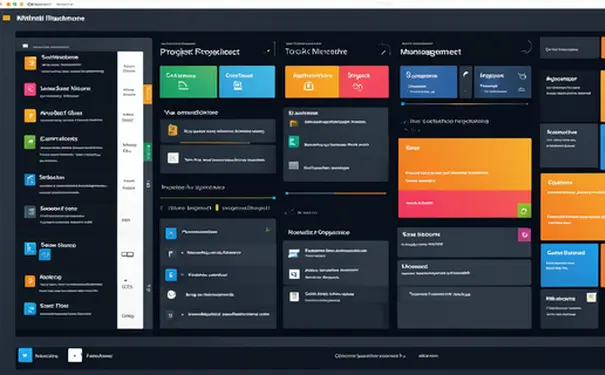Screen dimensions: 605x375
Task: Click the white square icon button in bottom bar
Action: click(75, 355)
